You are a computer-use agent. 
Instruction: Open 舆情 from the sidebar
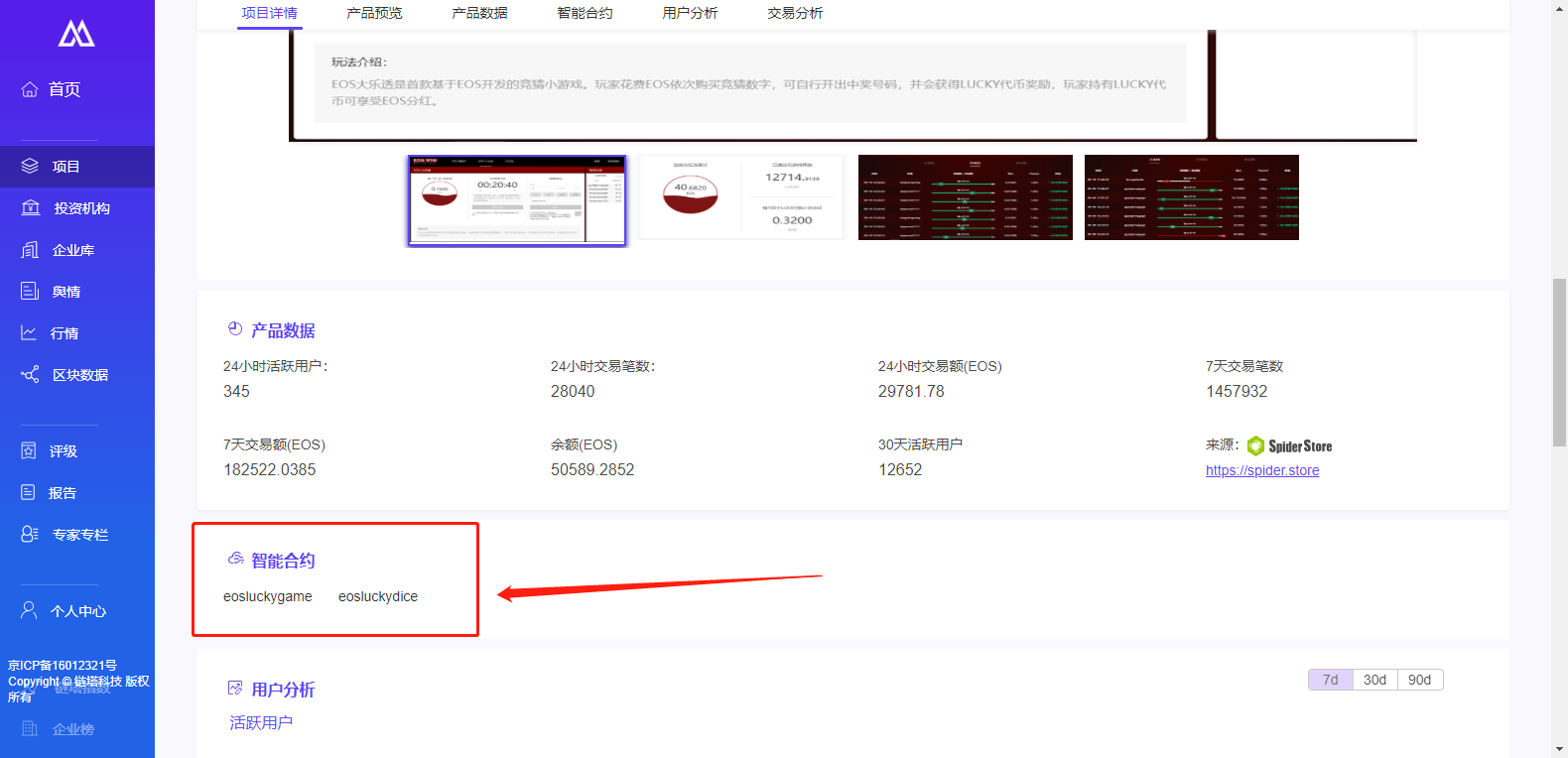tap(66, 292)
